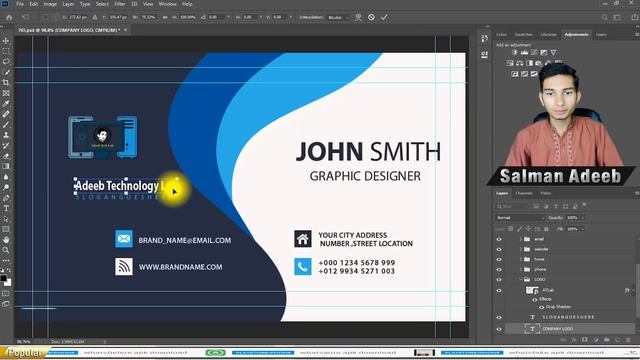
Task: Select the Pen tool
Action: [6, 198]
